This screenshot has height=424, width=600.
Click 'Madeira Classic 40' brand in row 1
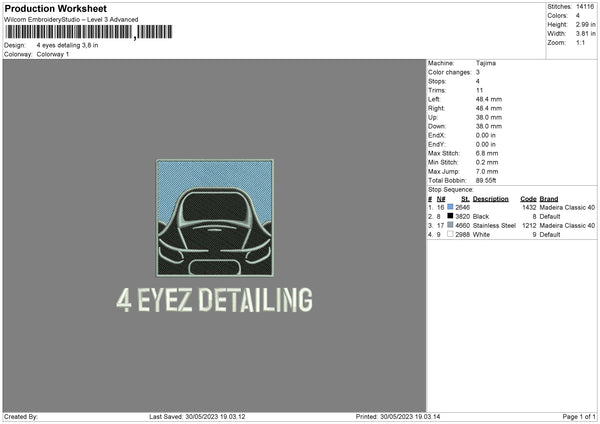click(567, 207)
